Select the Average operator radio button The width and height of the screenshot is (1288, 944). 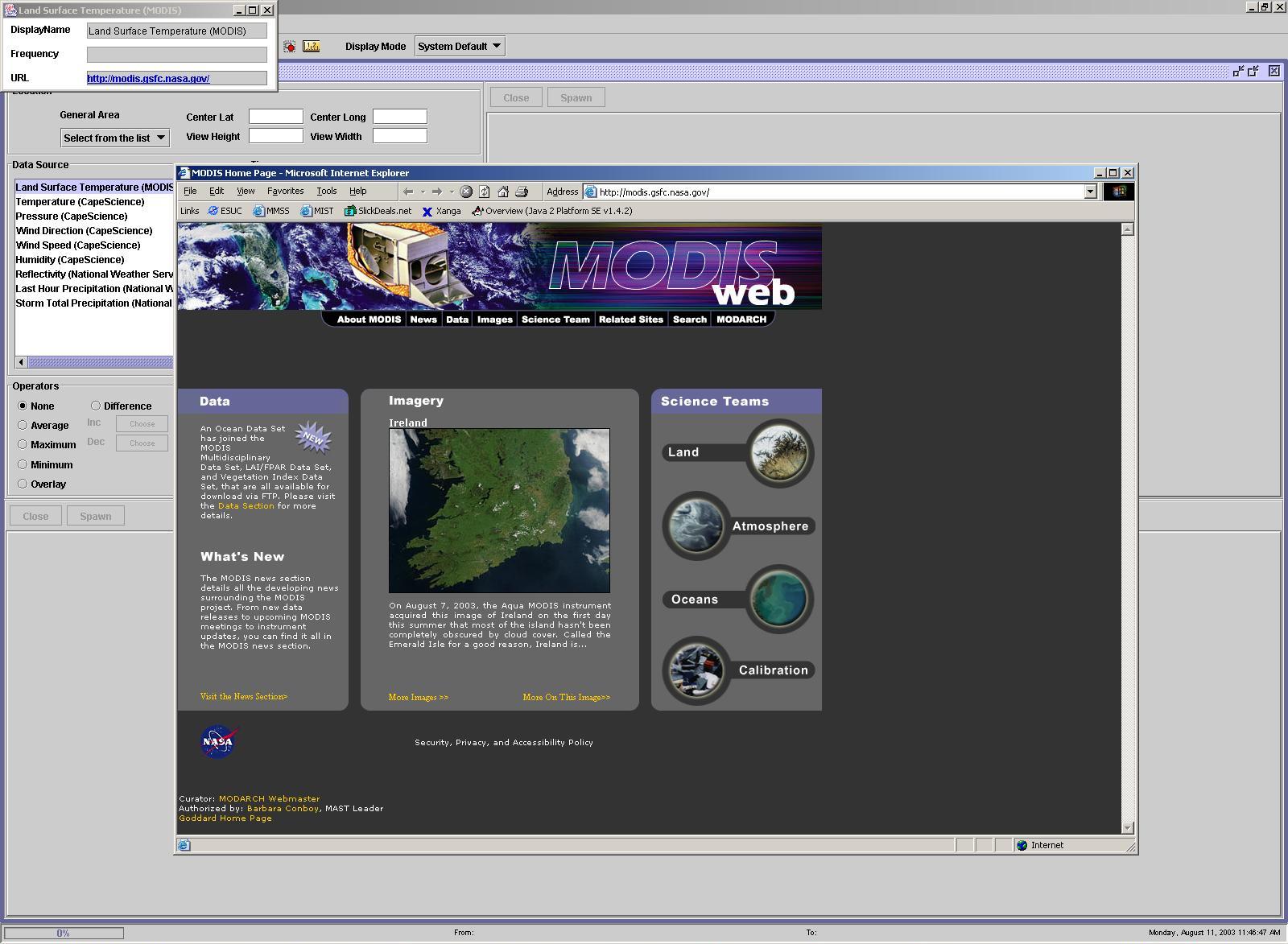coord(23,425)
